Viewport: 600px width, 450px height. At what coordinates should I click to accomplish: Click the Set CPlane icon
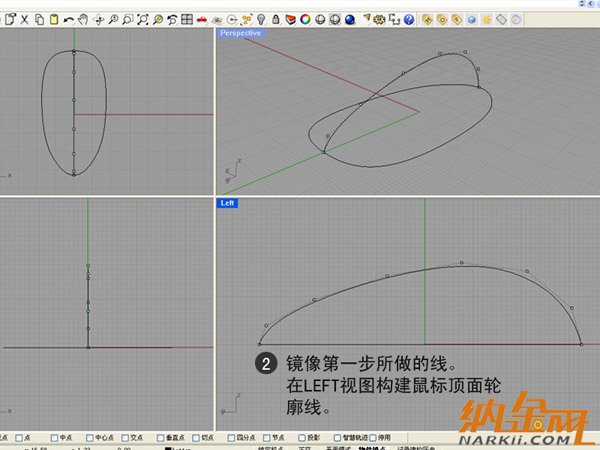pyautogui.click(x=217, y=20)
